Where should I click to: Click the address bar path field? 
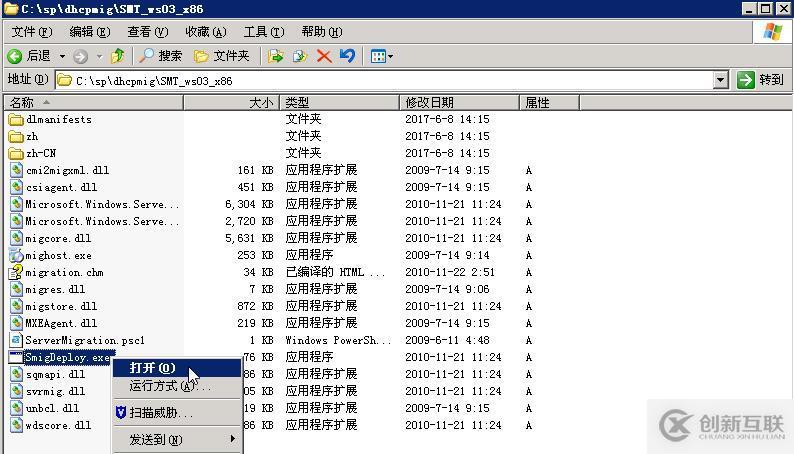point(385,80)
